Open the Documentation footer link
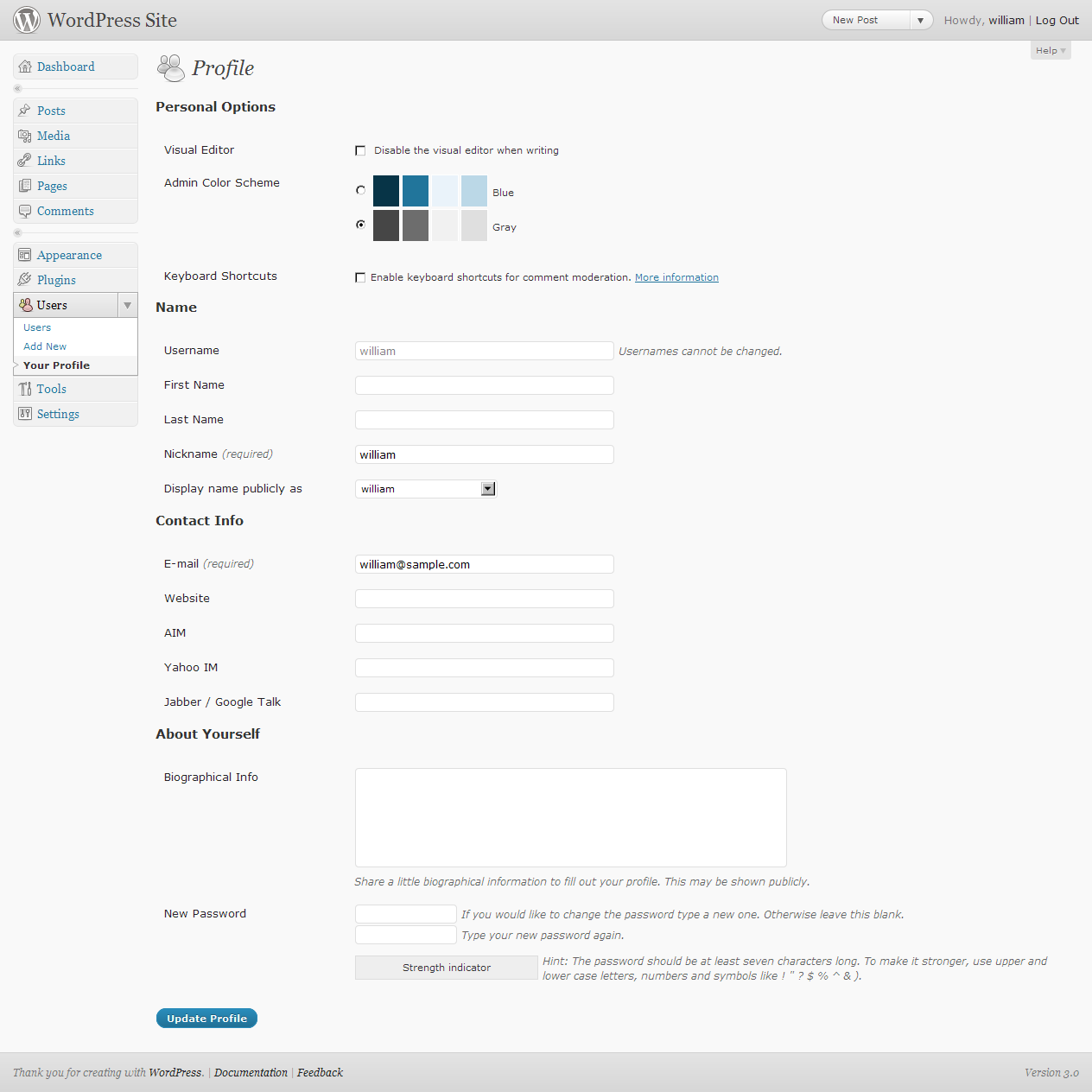1092x1092 pixels. [x=251, y=1072]
